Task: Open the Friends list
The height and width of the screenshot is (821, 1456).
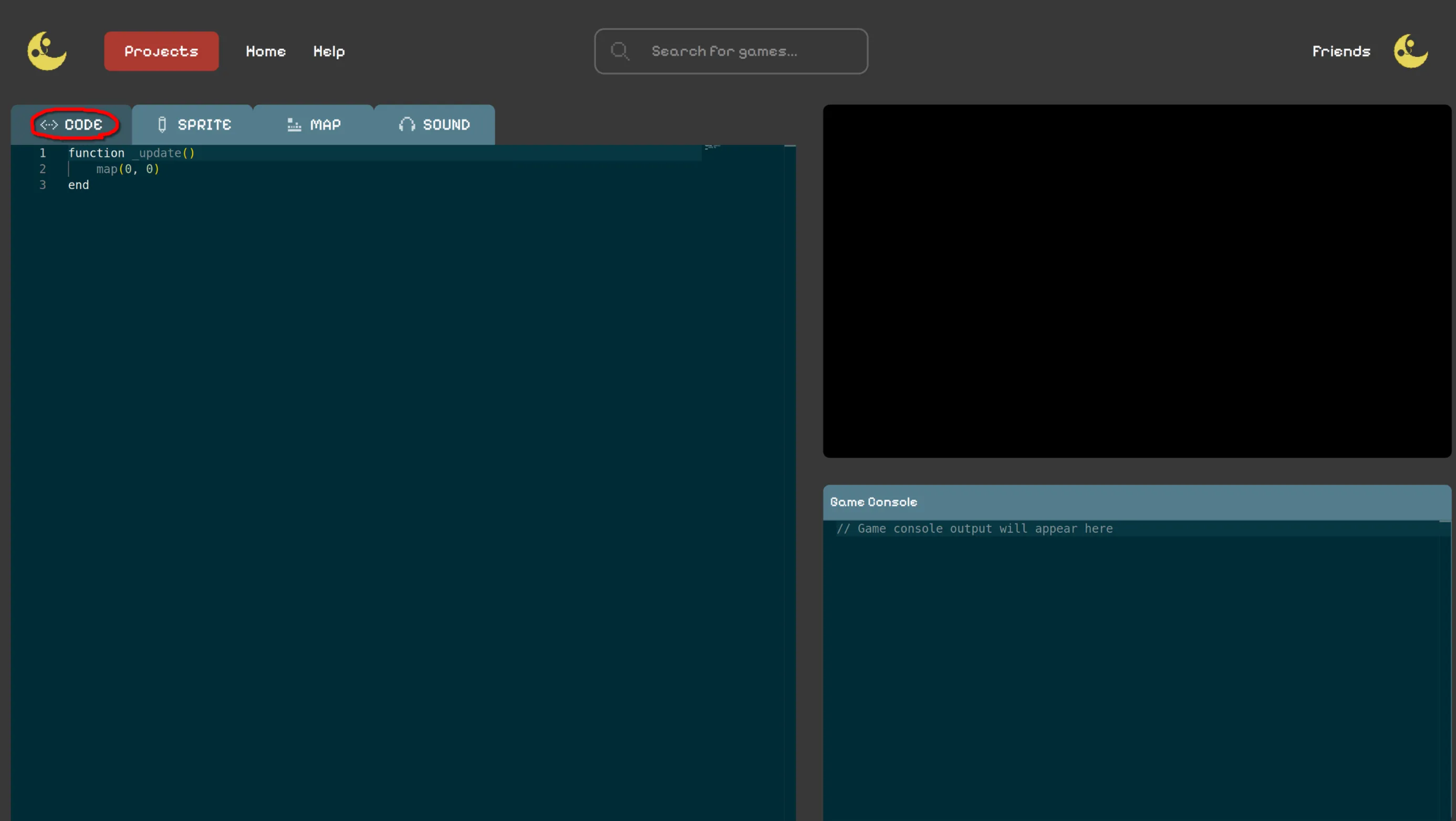Action: pyautogui.click(x=1341, y=51)
